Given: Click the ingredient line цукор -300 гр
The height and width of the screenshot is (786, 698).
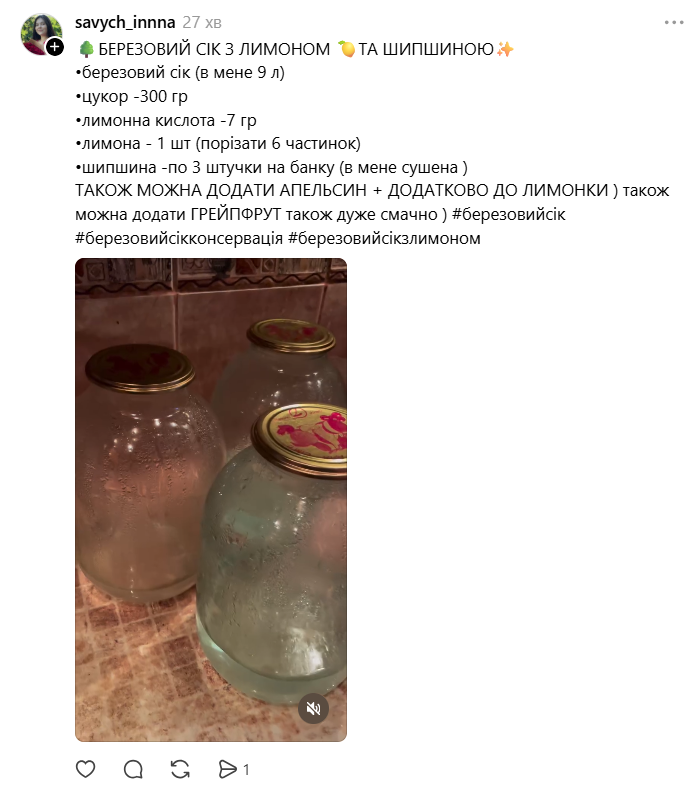Looking at the screenshot, I should coord(131,96).
